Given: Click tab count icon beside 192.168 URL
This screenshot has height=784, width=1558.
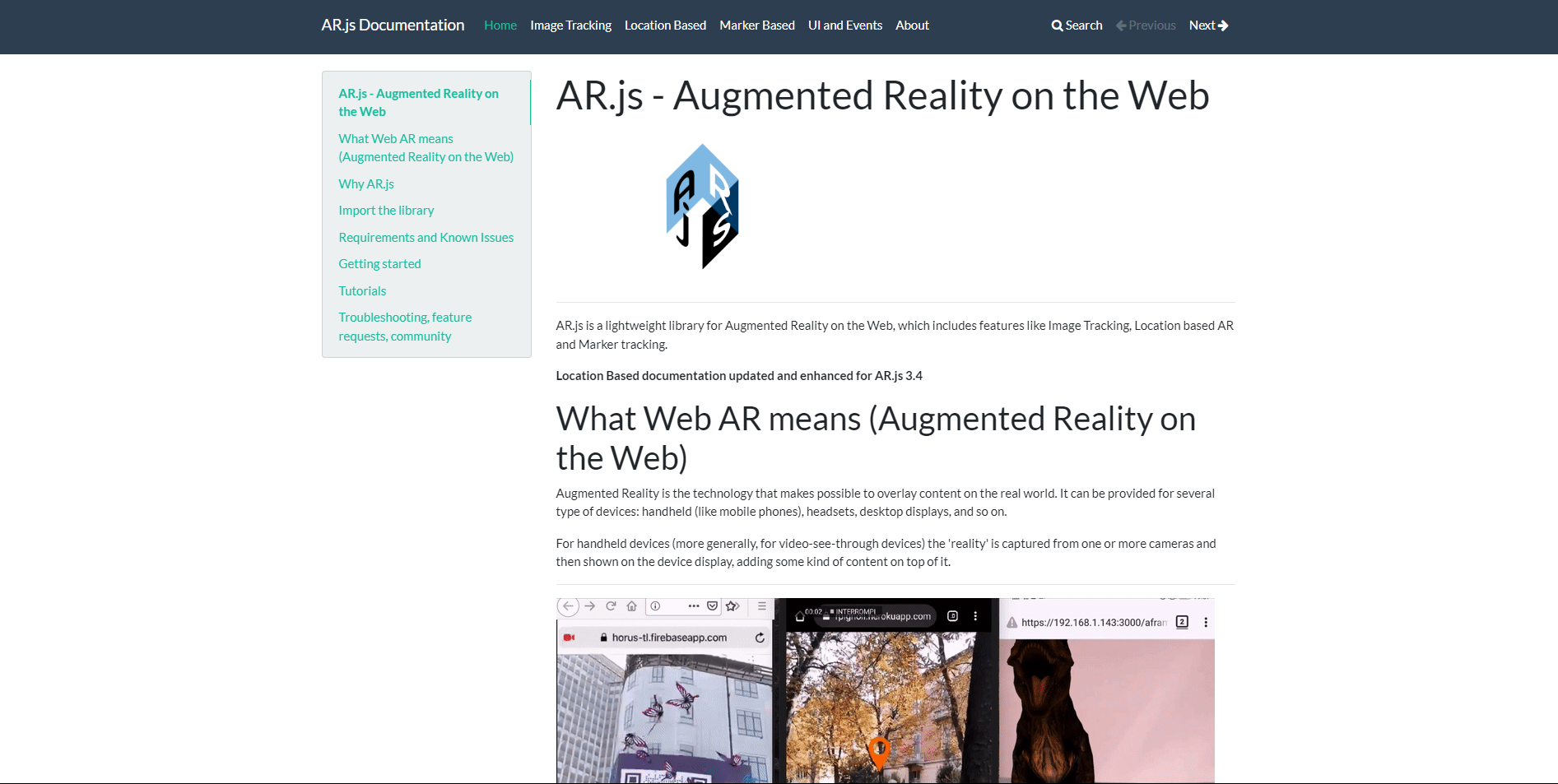Looking at the screenshot, I should point(1183,622).
